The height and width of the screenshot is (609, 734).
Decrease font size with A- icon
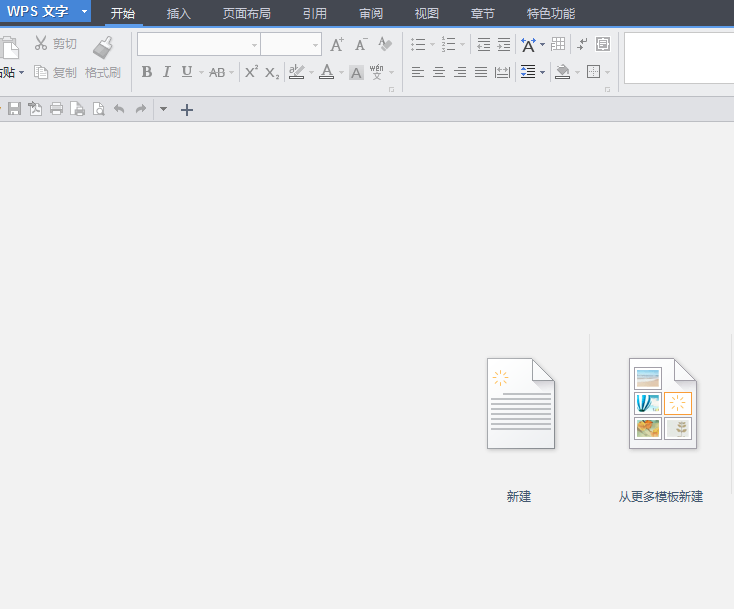(x=361, y=44)
